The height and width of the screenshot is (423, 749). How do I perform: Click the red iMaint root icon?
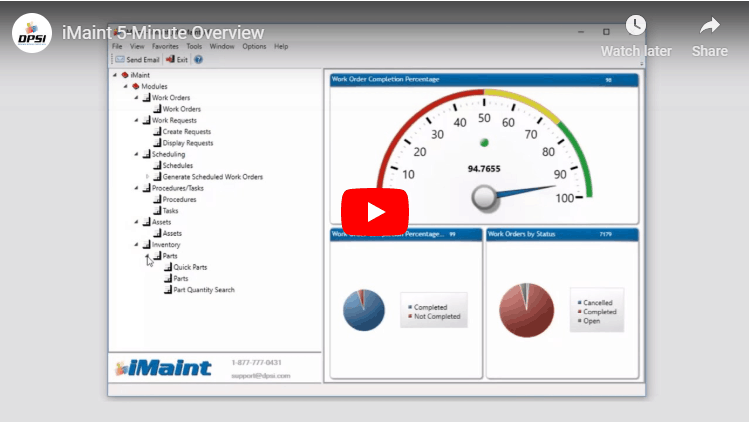pyautogui.click(x=125, y=75)
